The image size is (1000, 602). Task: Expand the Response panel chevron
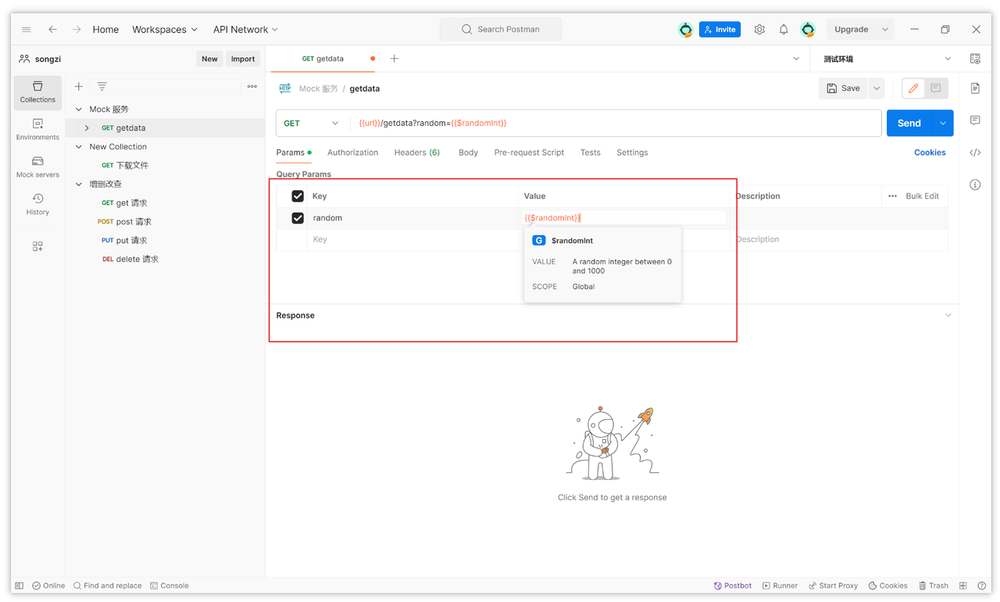(x=948, y=315)
